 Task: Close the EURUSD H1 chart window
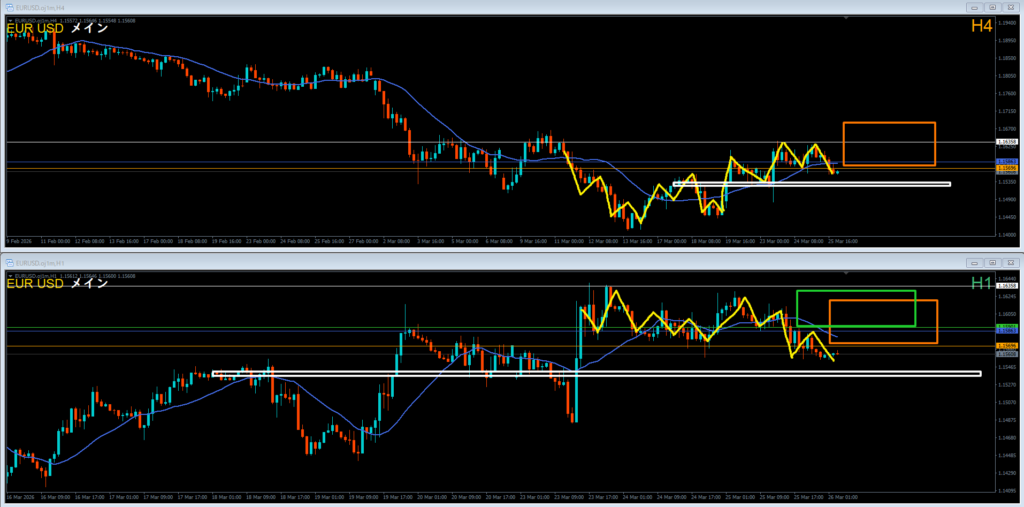1010,262
